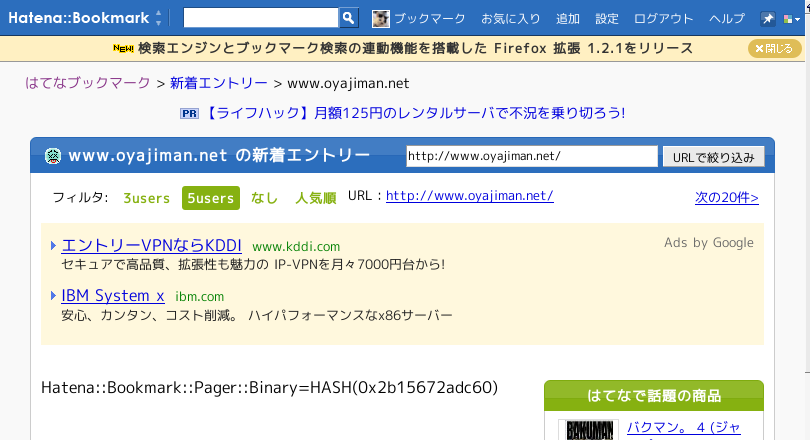Open the お気に入り menu

coord(510,19)
